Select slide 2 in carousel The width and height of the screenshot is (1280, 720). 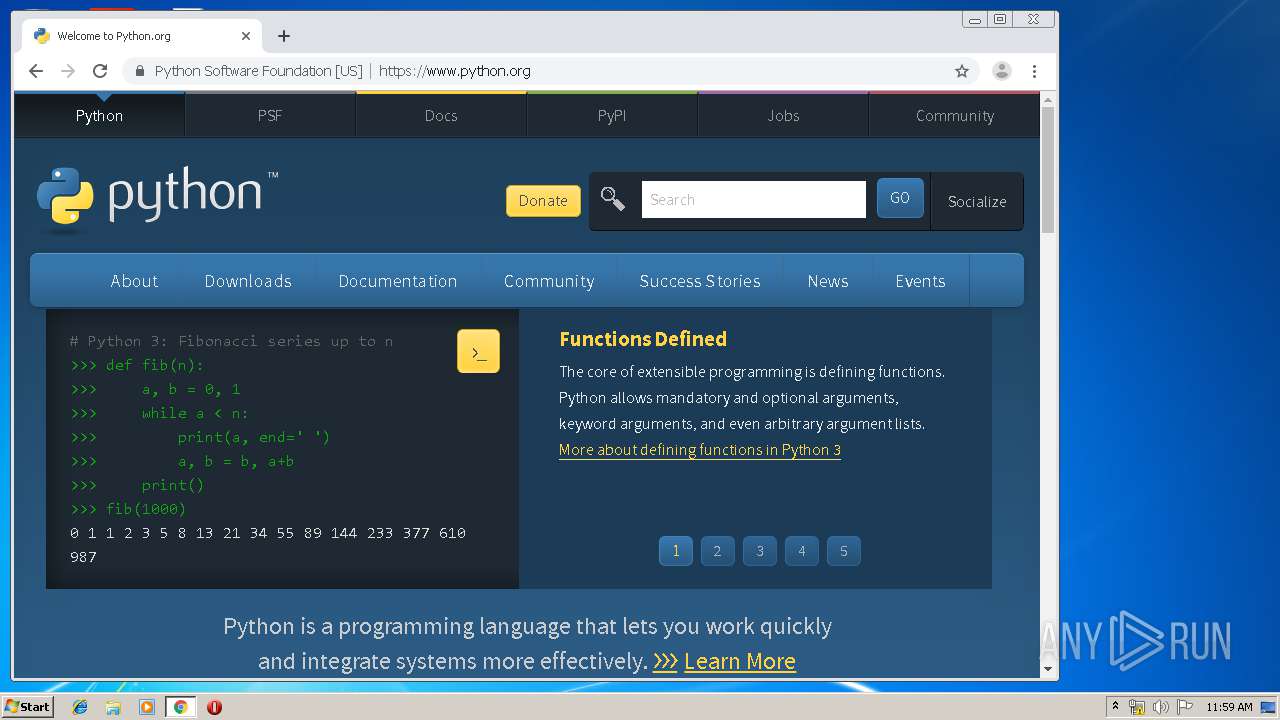pos(718,551)
